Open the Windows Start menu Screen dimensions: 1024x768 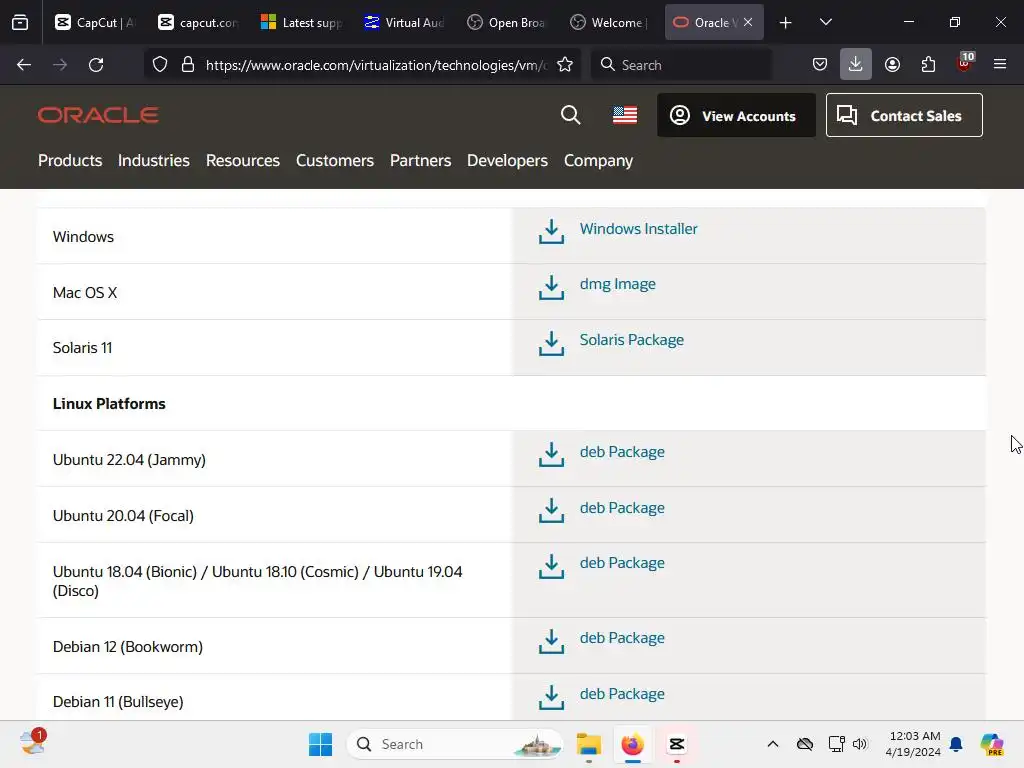[320, 744]
